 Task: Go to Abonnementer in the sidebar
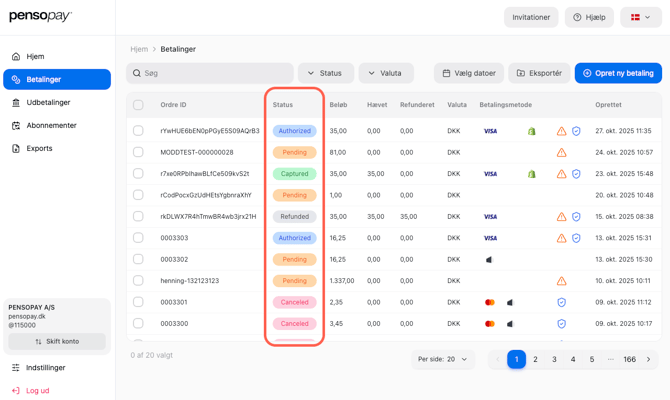[x=51, y=125]
